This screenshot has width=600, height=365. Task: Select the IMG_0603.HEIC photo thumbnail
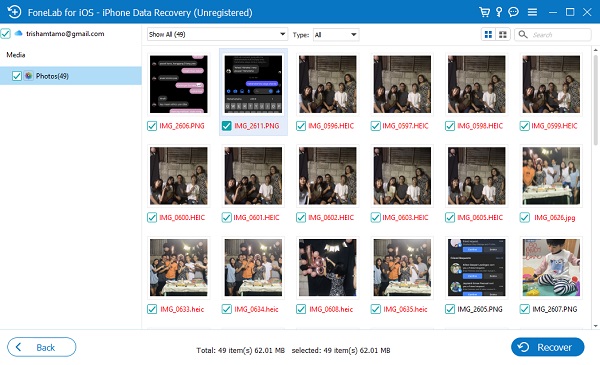point(402,176)
